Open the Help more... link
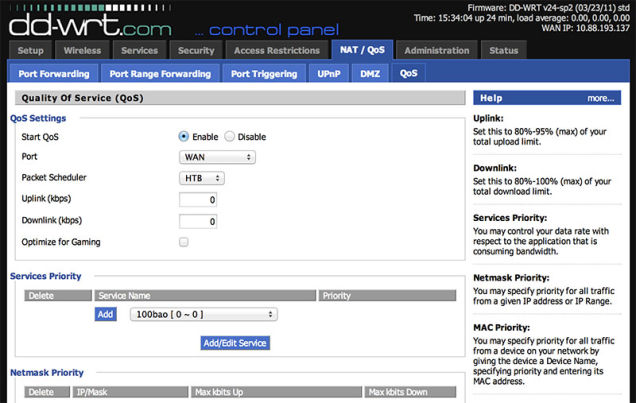636x403 pixels. 600,98
